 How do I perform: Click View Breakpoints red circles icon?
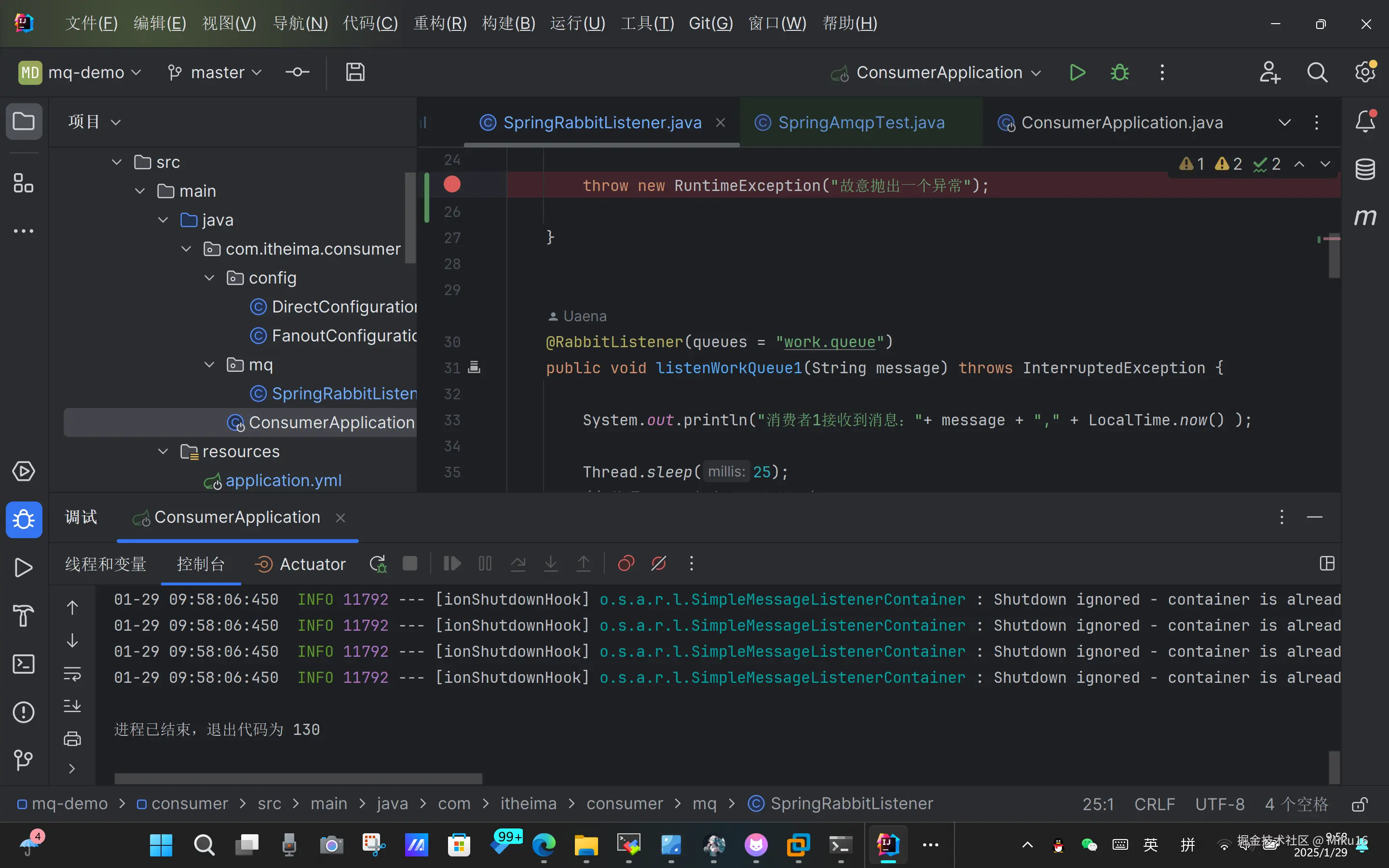pyautogui.click(x=626, y=564)
